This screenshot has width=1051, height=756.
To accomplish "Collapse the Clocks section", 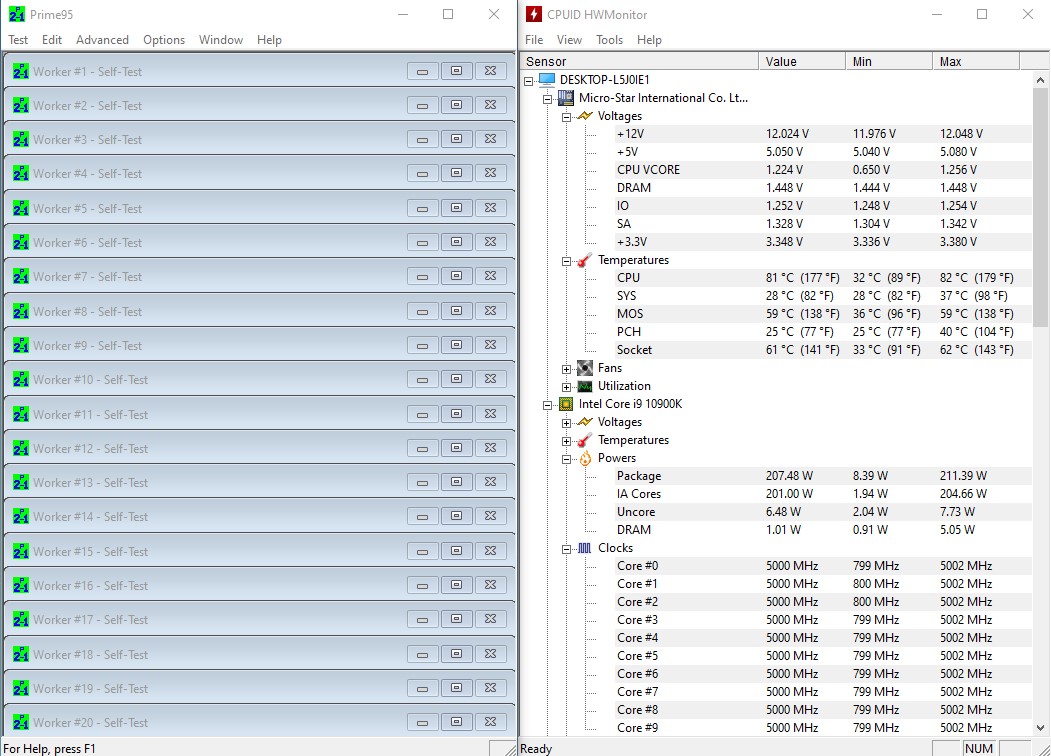I will tap(566, 549).
